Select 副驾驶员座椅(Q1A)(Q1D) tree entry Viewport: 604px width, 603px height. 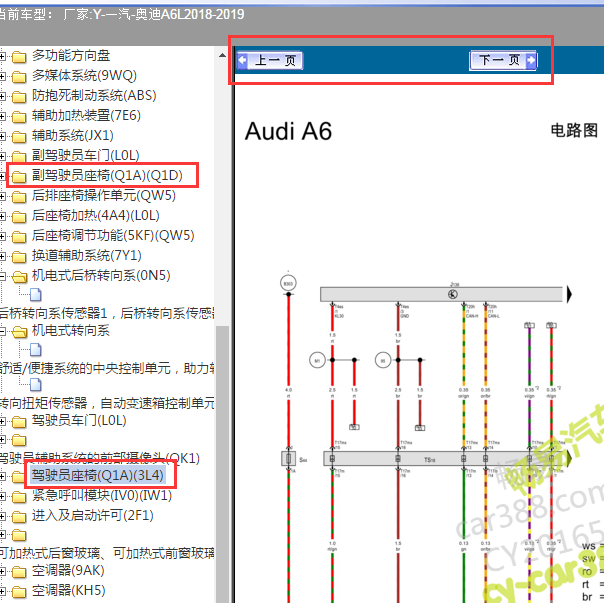(x=107, y=176)
